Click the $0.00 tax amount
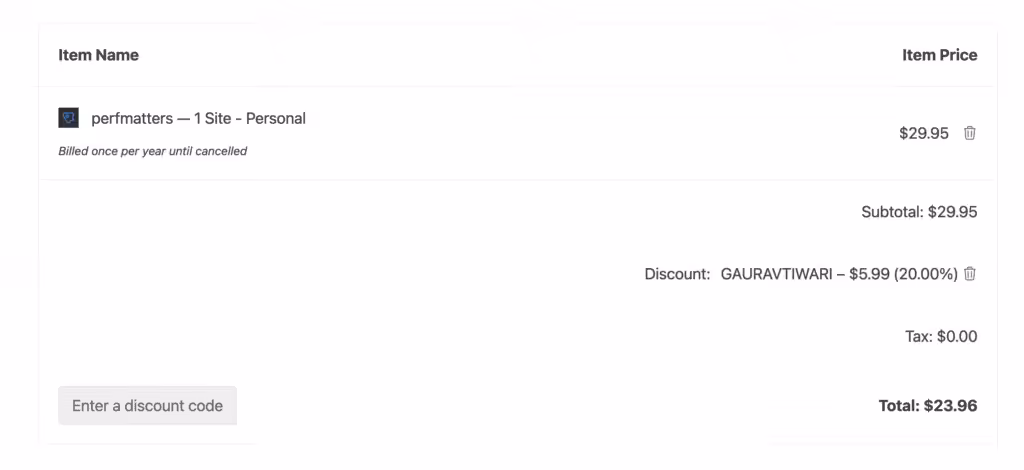Screen dimensions: 1024x470 pyautogui.click(x=957, y=336)
